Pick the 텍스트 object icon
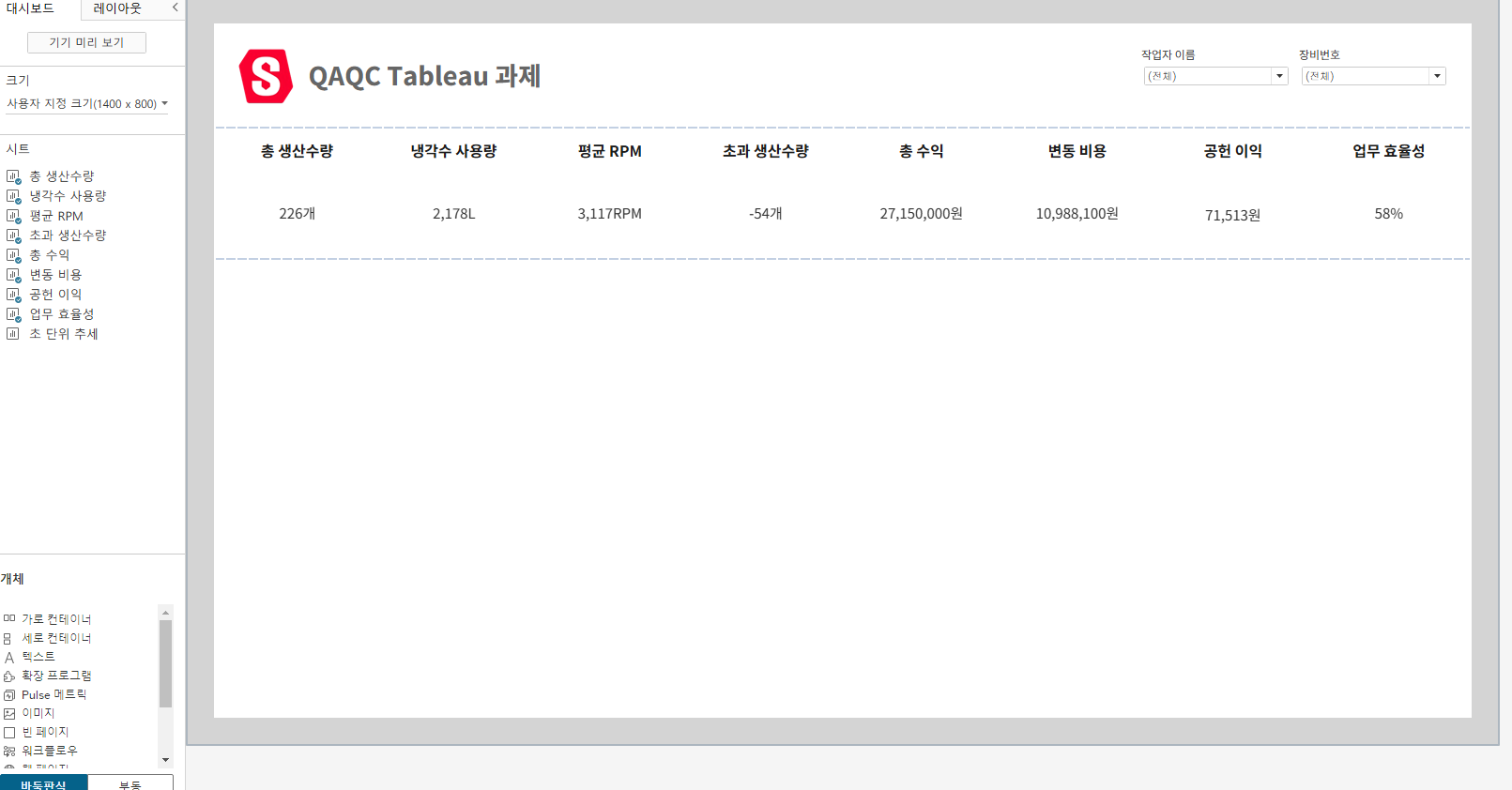Image resolution: width=1512 pixels, height=790 pixels. [x=9, y=657]
